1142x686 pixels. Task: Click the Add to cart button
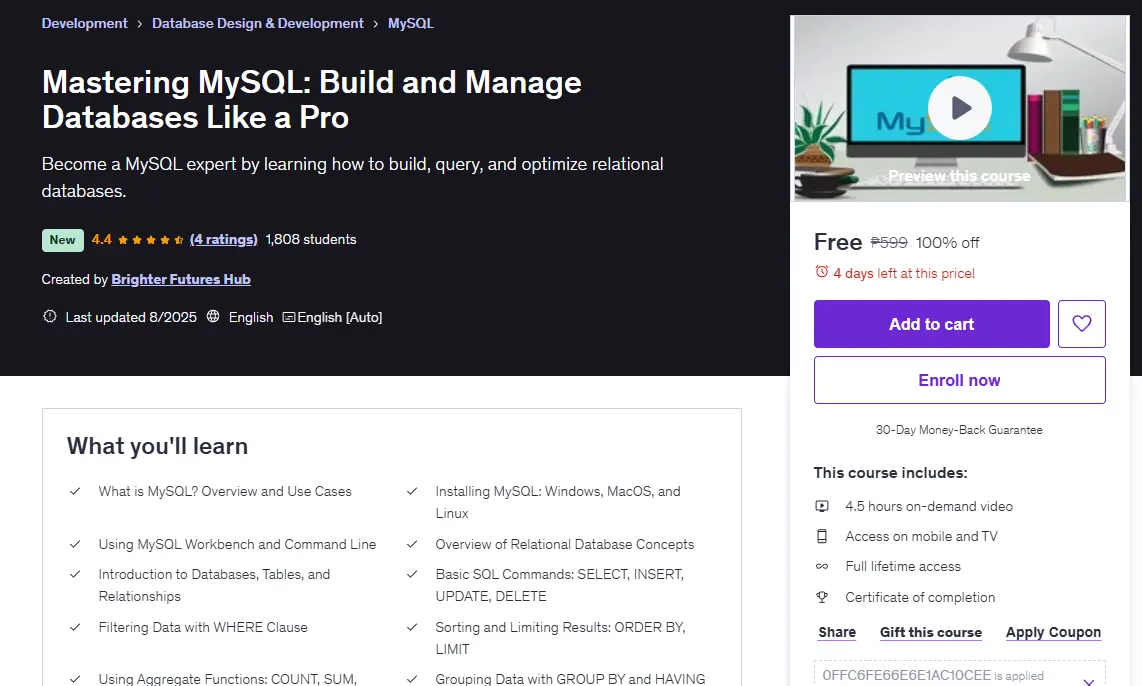pos(932,323)
